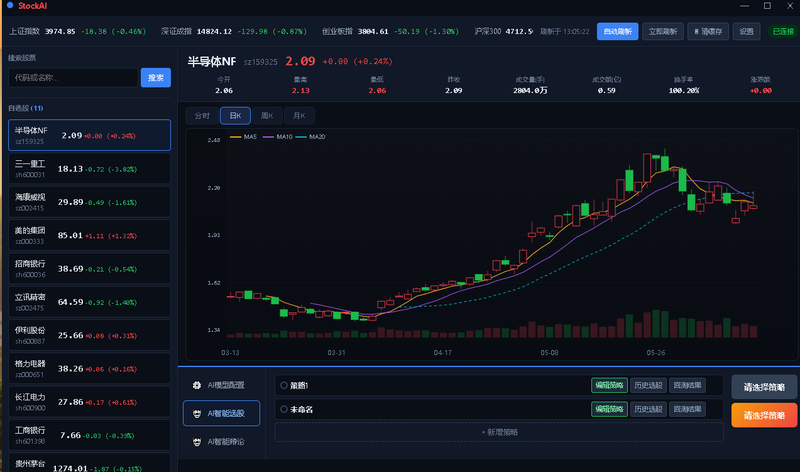Toggle the 自动刷新 auto-refresh button
Image resolution: width=800 pixels, height=472 pixels.
click(x=617, y=32)
